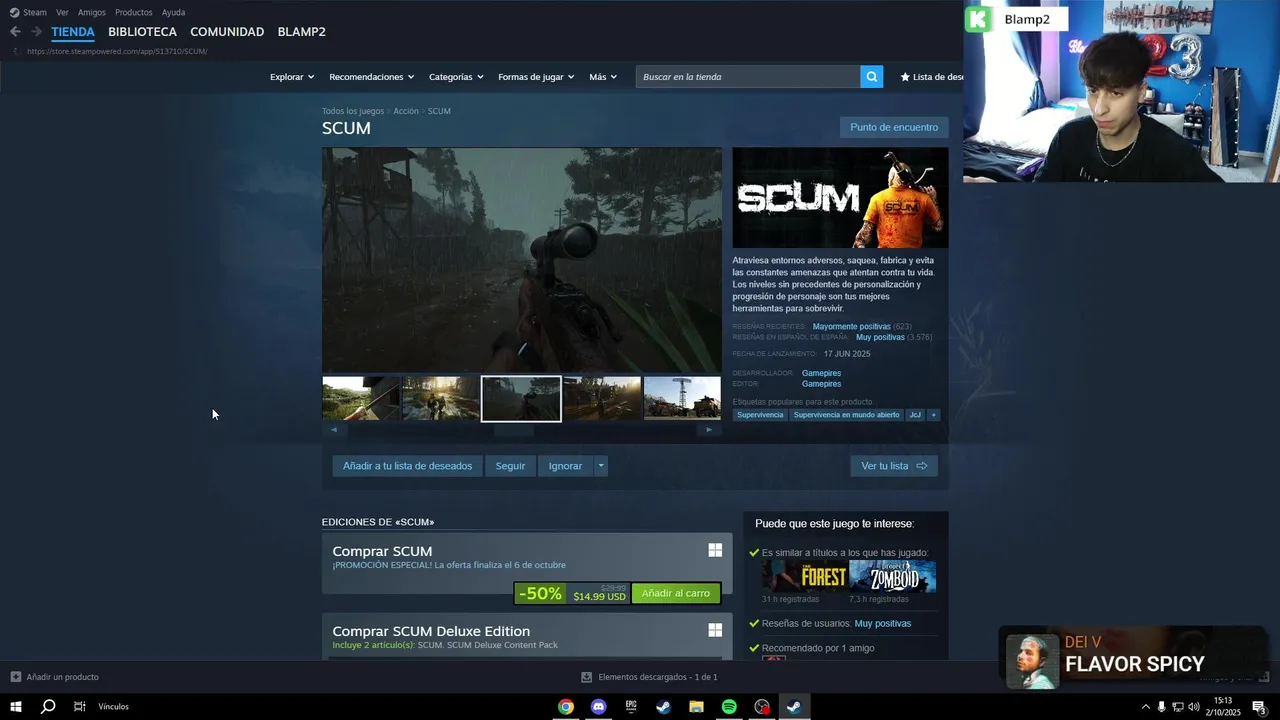The width and height of the screenshot is (1280, 720).
Task: Switch to the BIBLIOTECA tab
Action: 142,32
